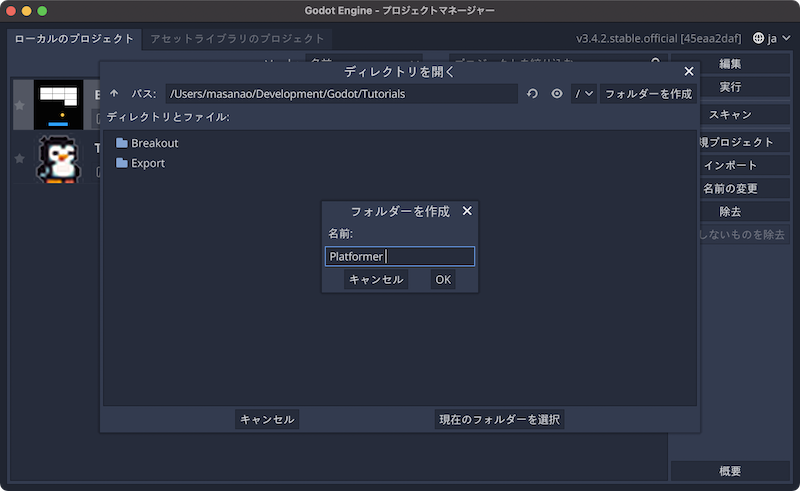Click the フォルダーを作成 button in the path bar
The height and width of the screenshot is (491, 800).
coord(648,93)
